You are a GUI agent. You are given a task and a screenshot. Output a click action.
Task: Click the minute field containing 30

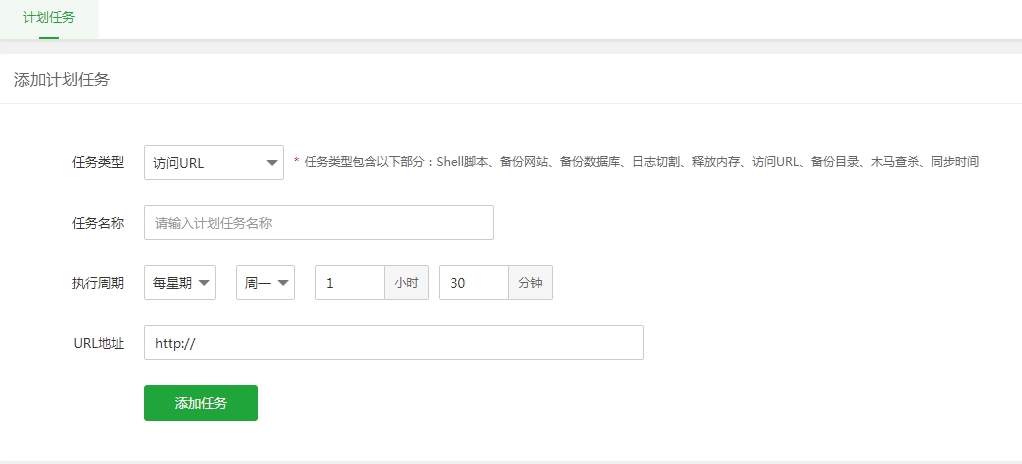click(473, 283)
